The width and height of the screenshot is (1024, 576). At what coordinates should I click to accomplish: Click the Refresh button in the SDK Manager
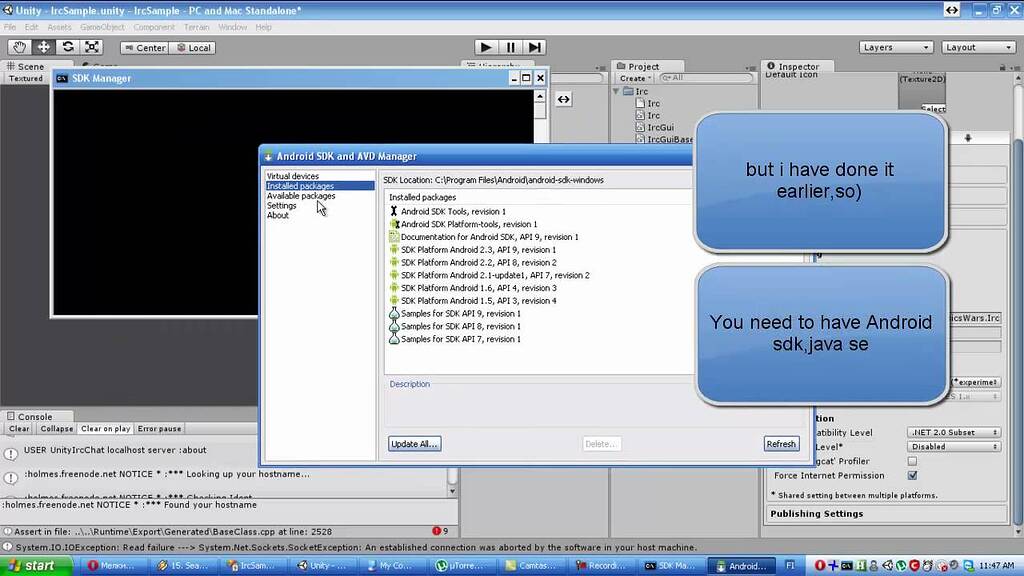(x=781, y=443)
